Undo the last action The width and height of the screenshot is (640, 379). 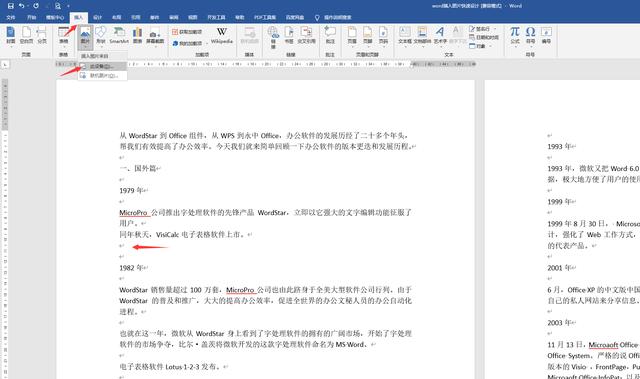coord(21,6)
